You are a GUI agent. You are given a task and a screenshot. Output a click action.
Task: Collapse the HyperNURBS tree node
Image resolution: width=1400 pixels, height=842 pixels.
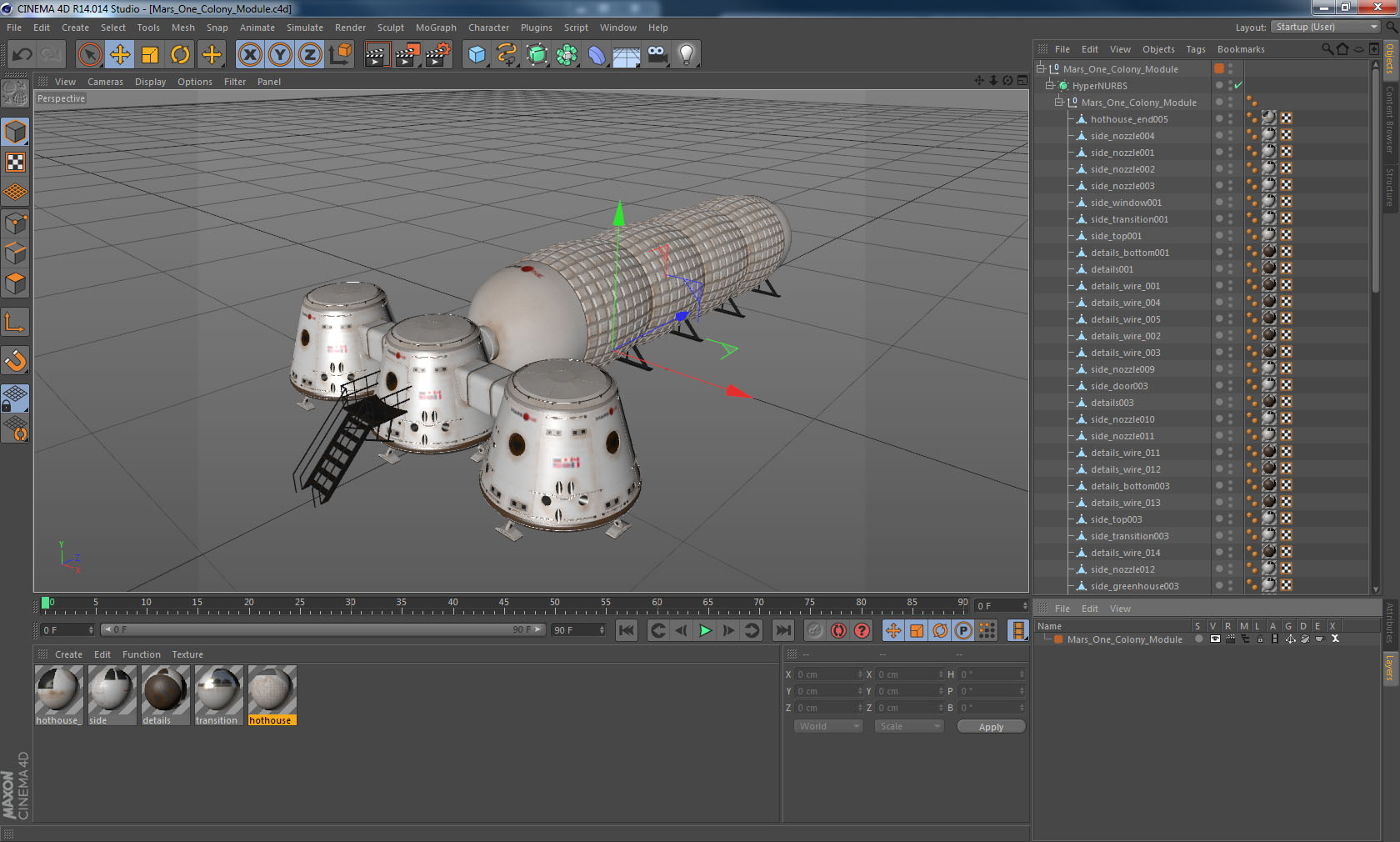coord(1050,85)
